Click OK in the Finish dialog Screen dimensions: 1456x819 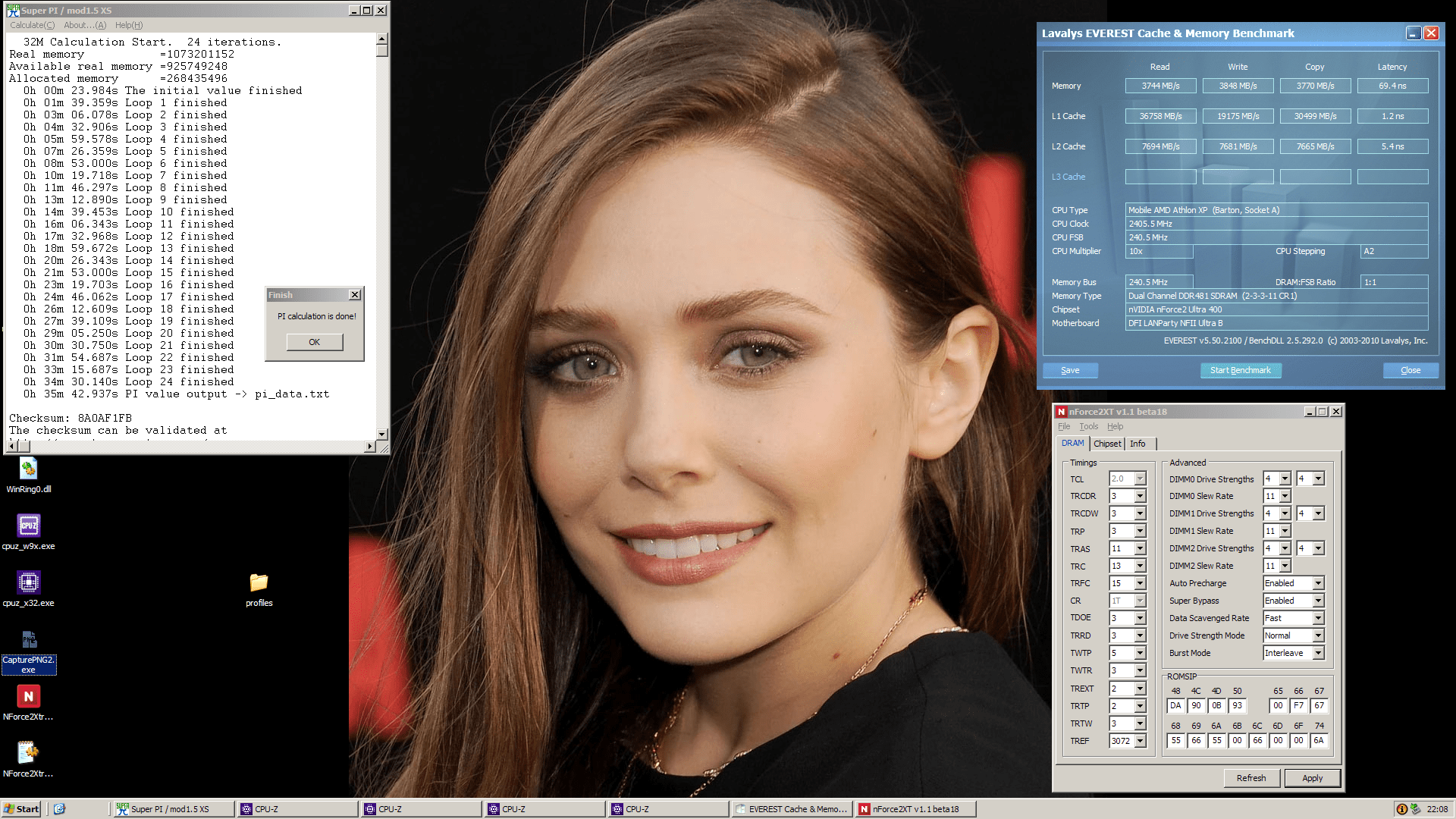coord(314,342)
